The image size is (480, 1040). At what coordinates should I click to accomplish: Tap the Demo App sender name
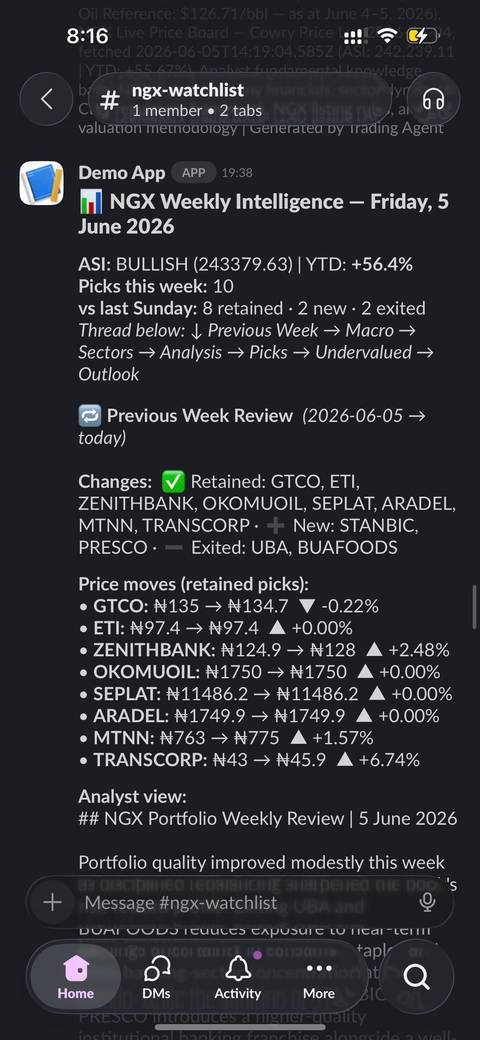click(x=122, y=173)
